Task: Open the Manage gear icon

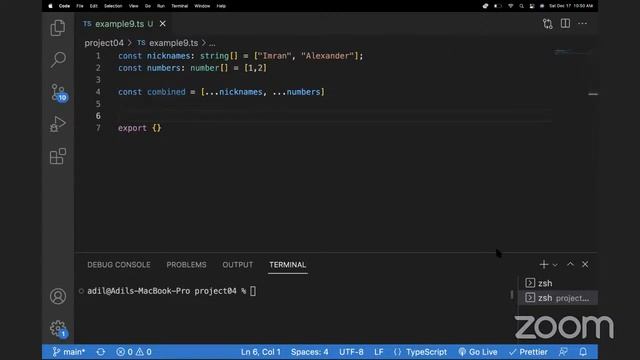Action: tap(58, 329)
